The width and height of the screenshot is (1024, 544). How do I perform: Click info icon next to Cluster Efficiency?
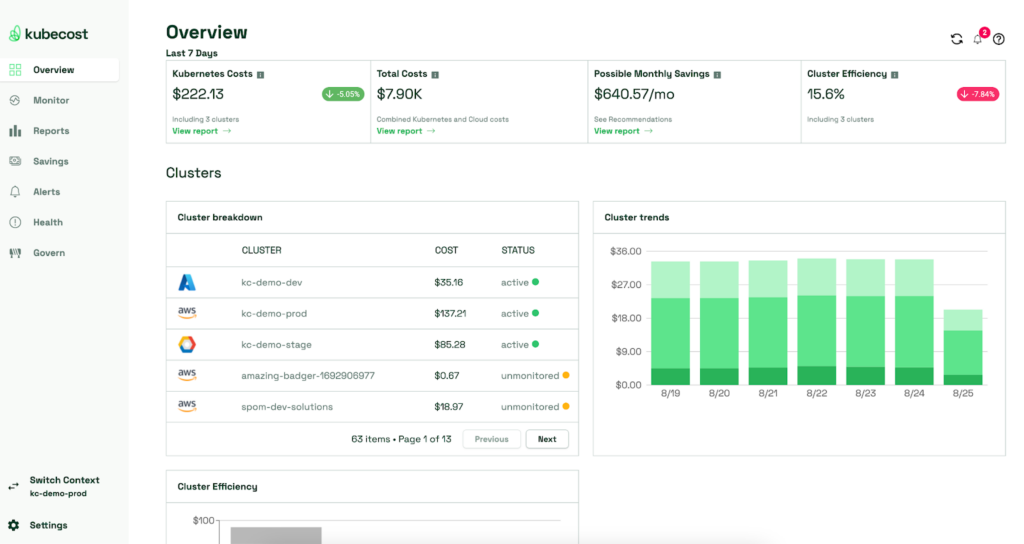(x=894, y=74)
